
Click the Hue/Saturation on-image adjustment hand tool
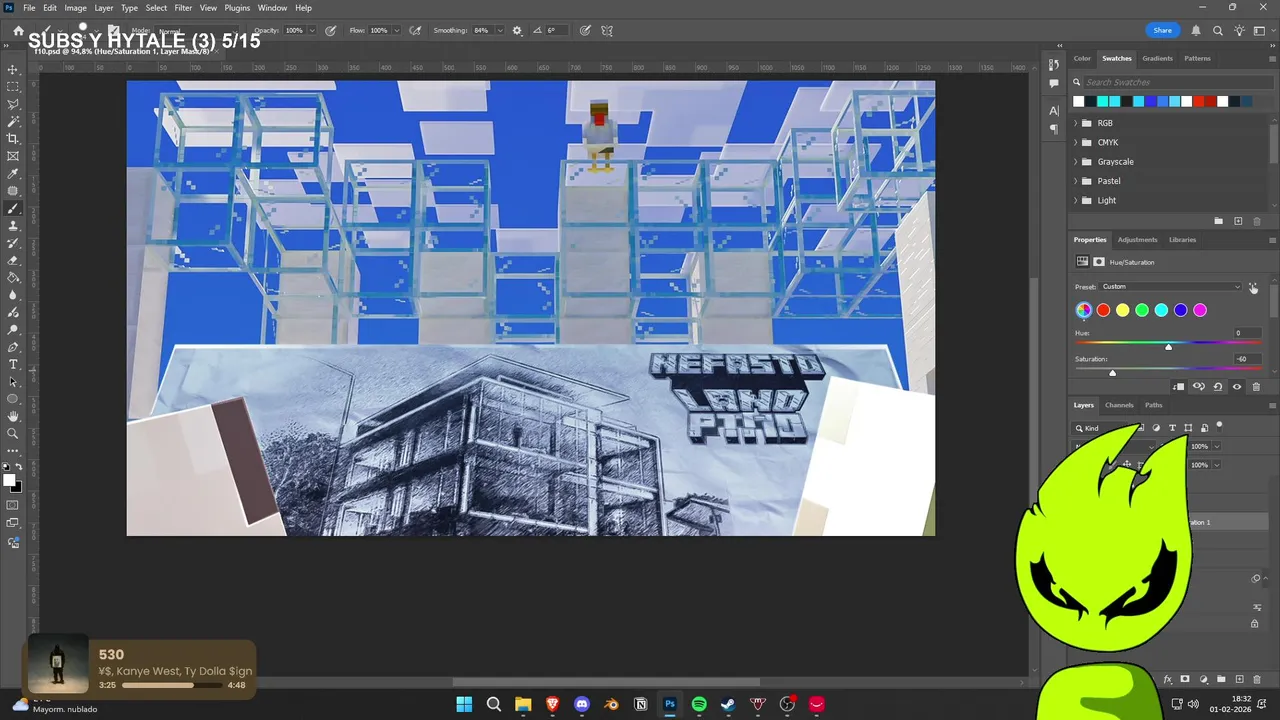click(x=1253, y=287)
